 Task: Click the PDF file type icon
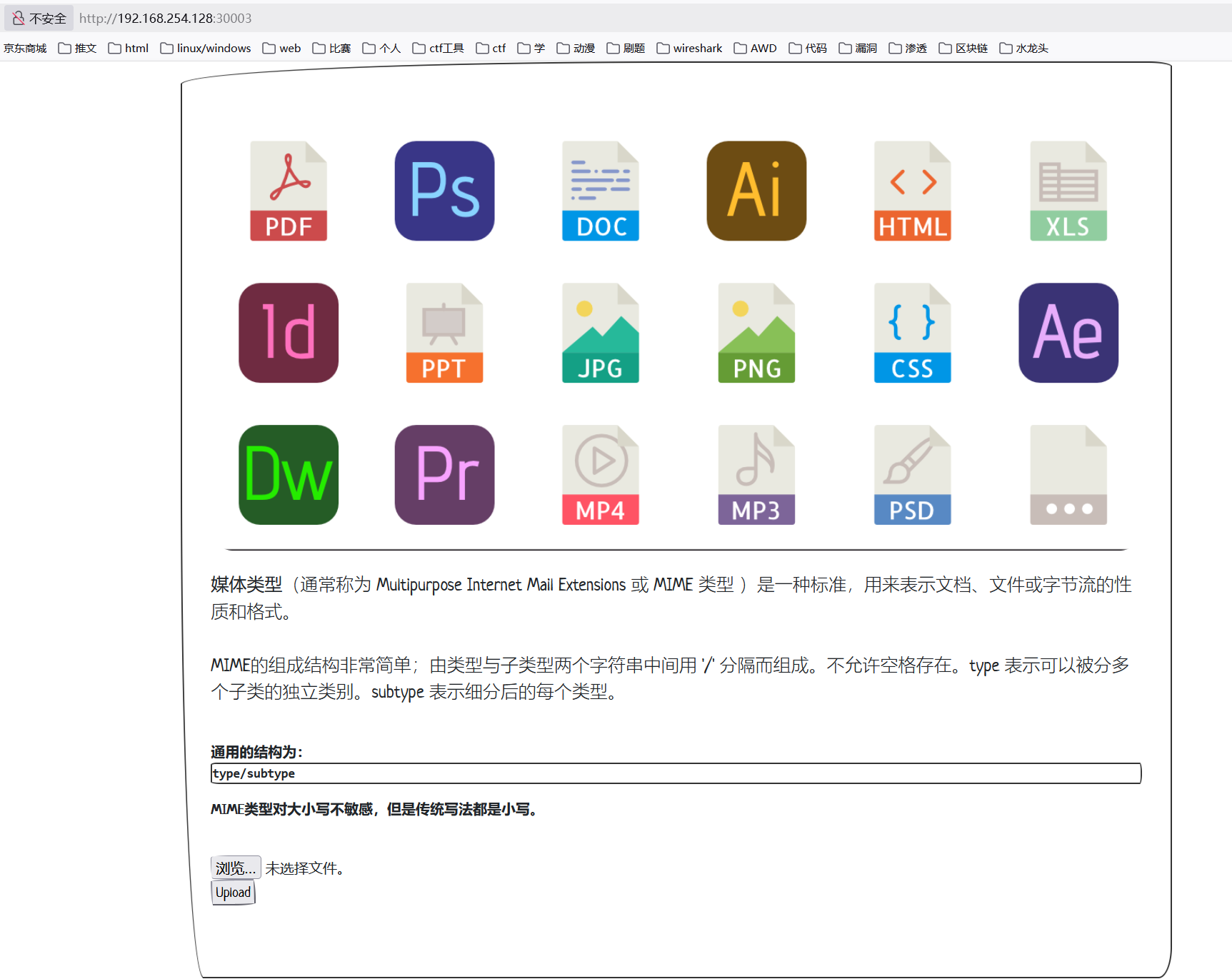click(x=289, y=191)
